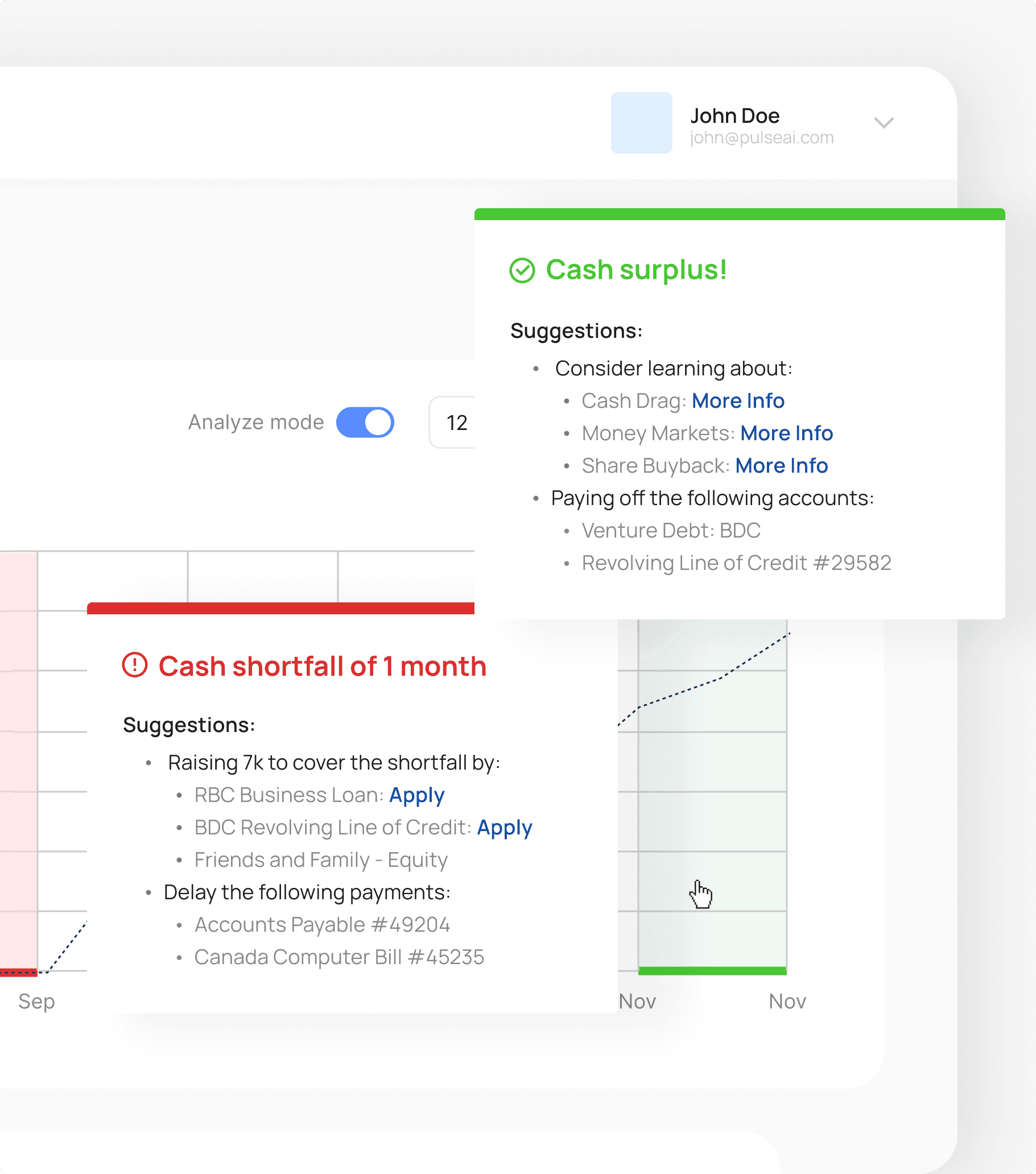The height and width of the screenshot is (1174, 1036).
Task: Click the green Cash surplus checkmark icon
Action: click(x=522, y=271)
